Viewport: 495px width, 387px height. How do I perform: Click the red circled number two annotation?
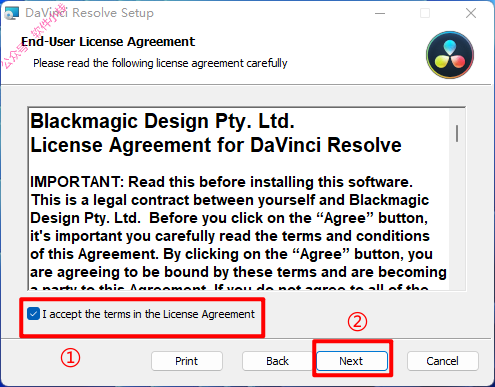[x=357, y=322]
